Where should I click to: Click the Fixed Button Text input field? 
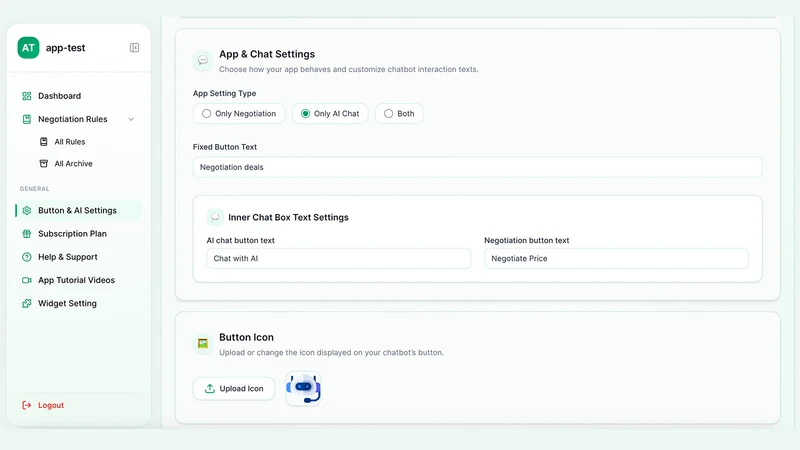pos(478,167)
